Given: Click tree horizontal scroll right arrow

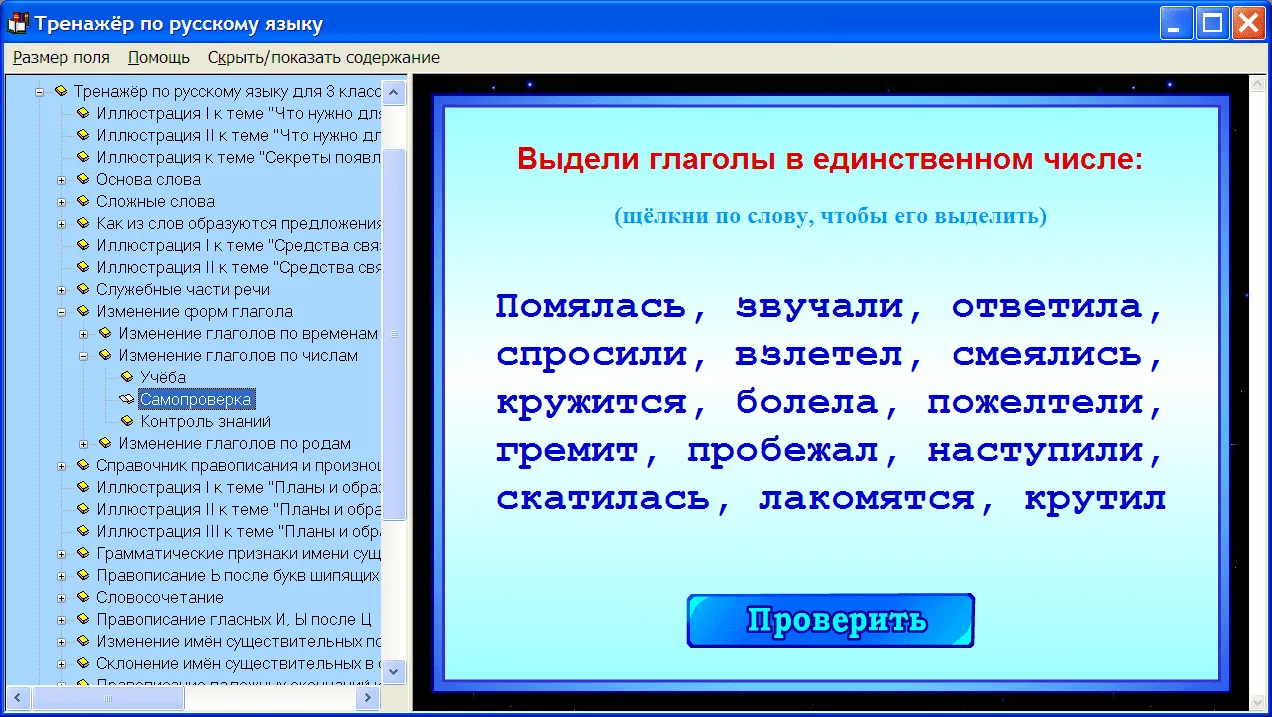Looking at the screenshot, I should [x=368, y=697].
